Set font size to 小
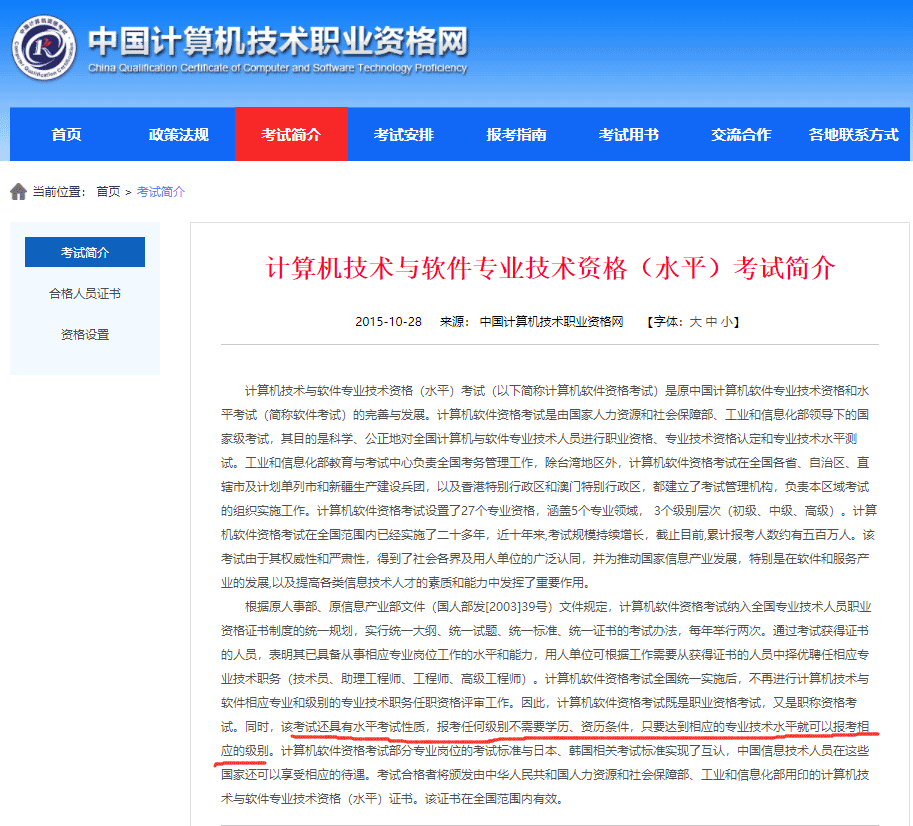The height and width of the screenshot is (826, 913). pos(727,322)
